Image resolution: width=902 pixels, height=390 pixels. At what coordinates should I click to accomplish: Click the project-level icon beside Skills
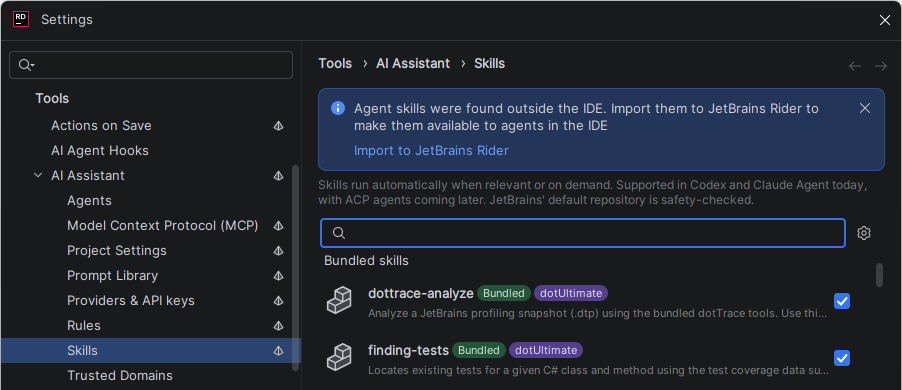pyautogui.click(x=278, y=350)
